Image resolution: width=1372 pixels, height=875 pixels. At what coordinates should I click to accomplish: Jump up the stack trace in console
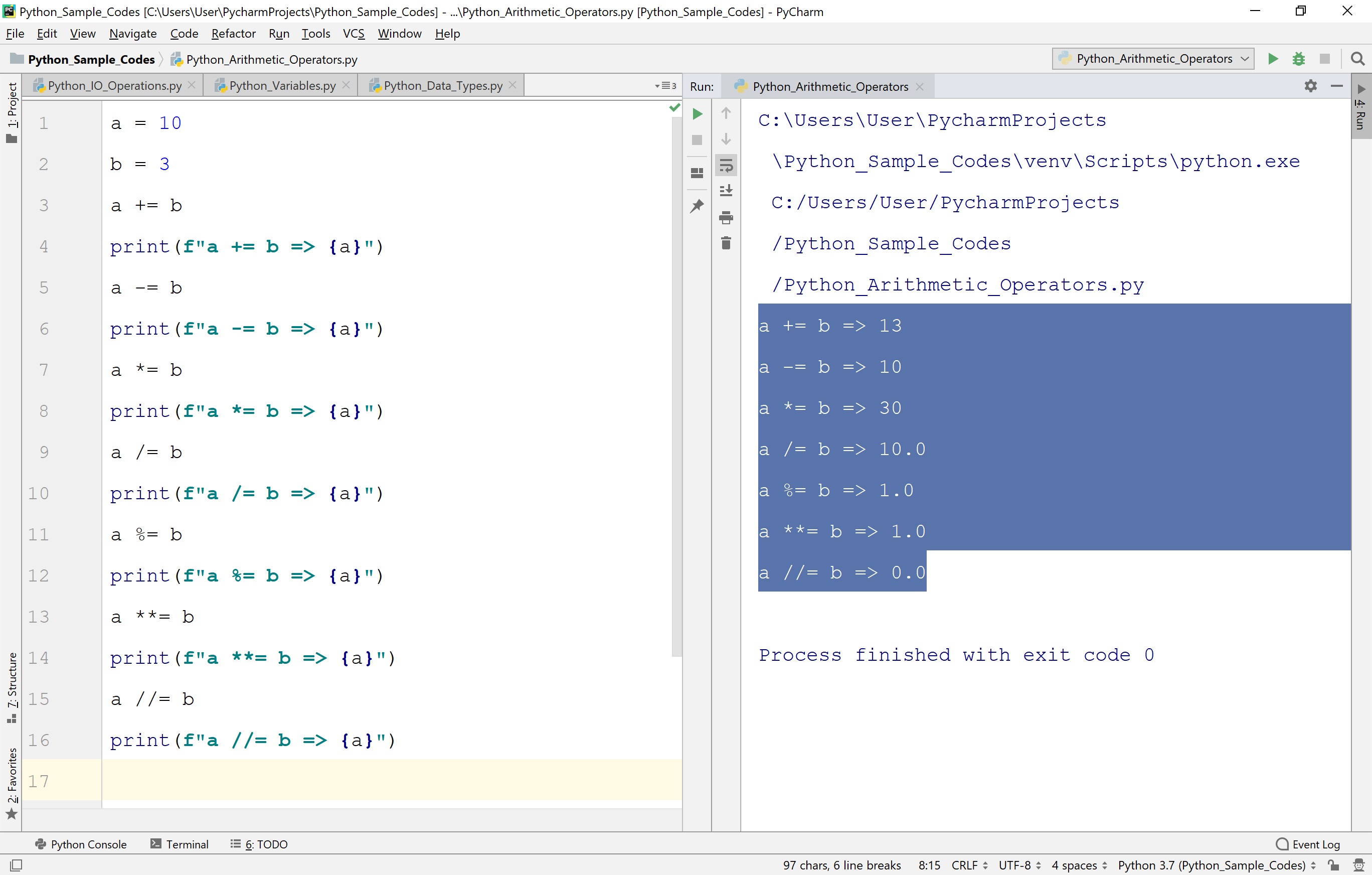(726, 113)
